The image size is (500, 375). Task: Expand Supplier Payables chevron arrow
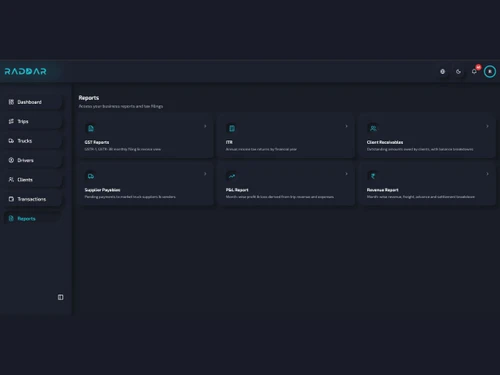[205, 174]
